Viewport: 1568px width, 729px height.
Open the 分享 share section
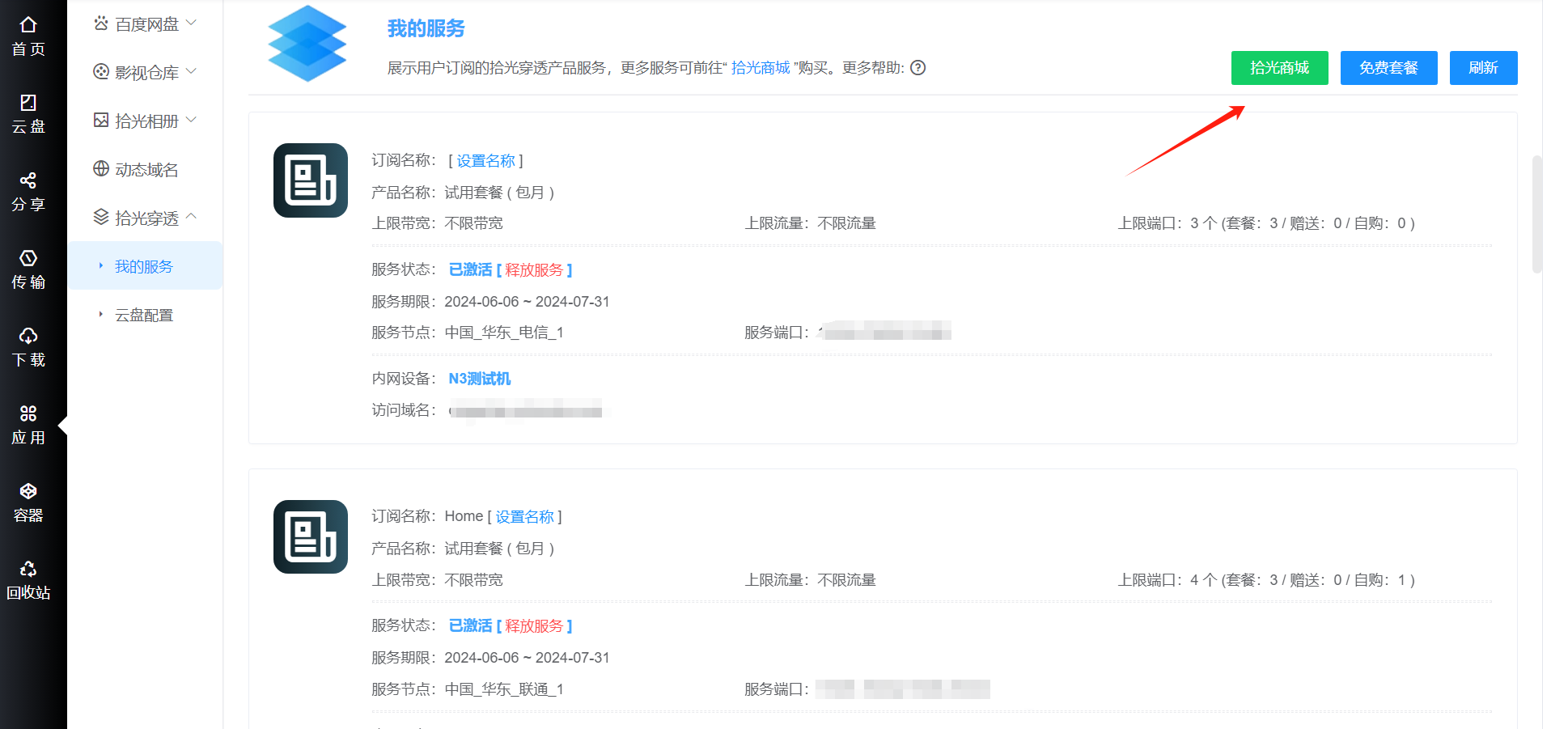tap(28, 192)
